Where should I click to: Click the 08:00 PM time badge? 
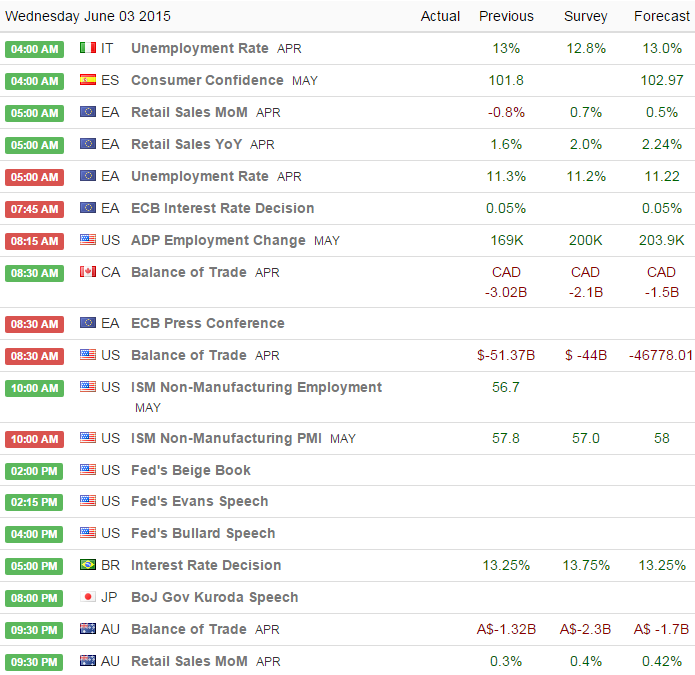[x=35, y=598]
